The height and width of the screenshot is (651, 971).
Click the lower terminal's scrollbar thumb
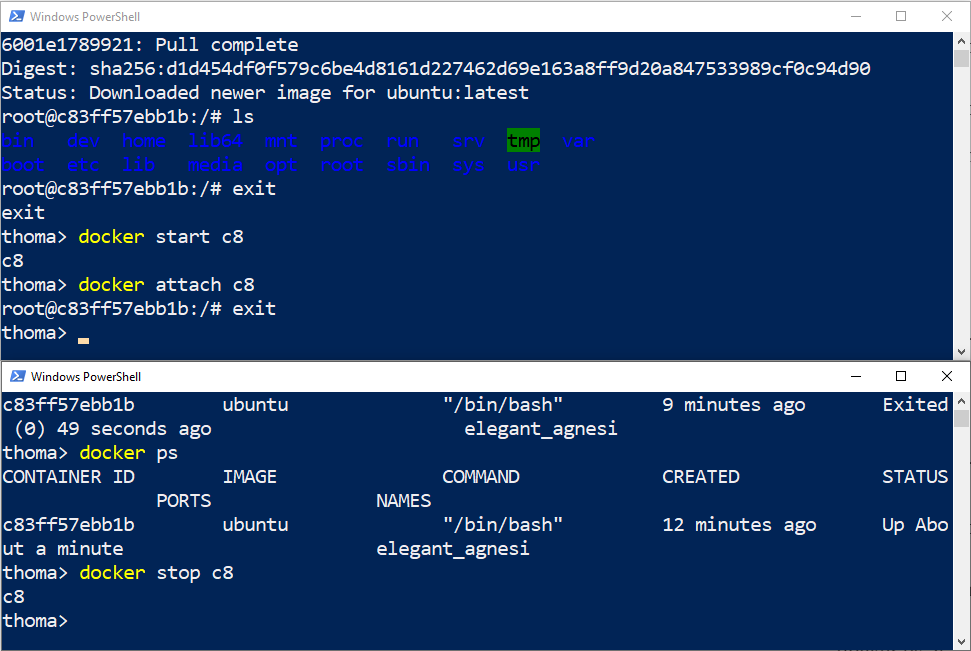(x=962, y=418)
